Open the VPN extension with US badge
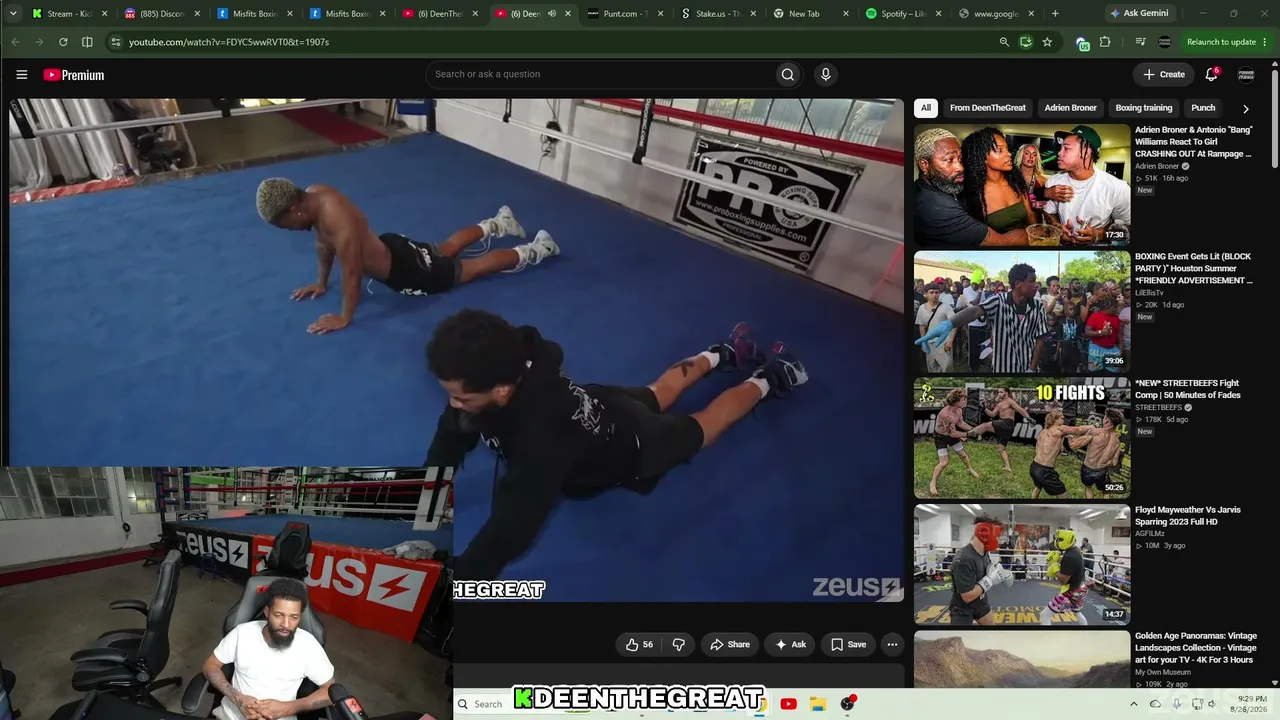Screen dimensions: 1280x720 1082,43
